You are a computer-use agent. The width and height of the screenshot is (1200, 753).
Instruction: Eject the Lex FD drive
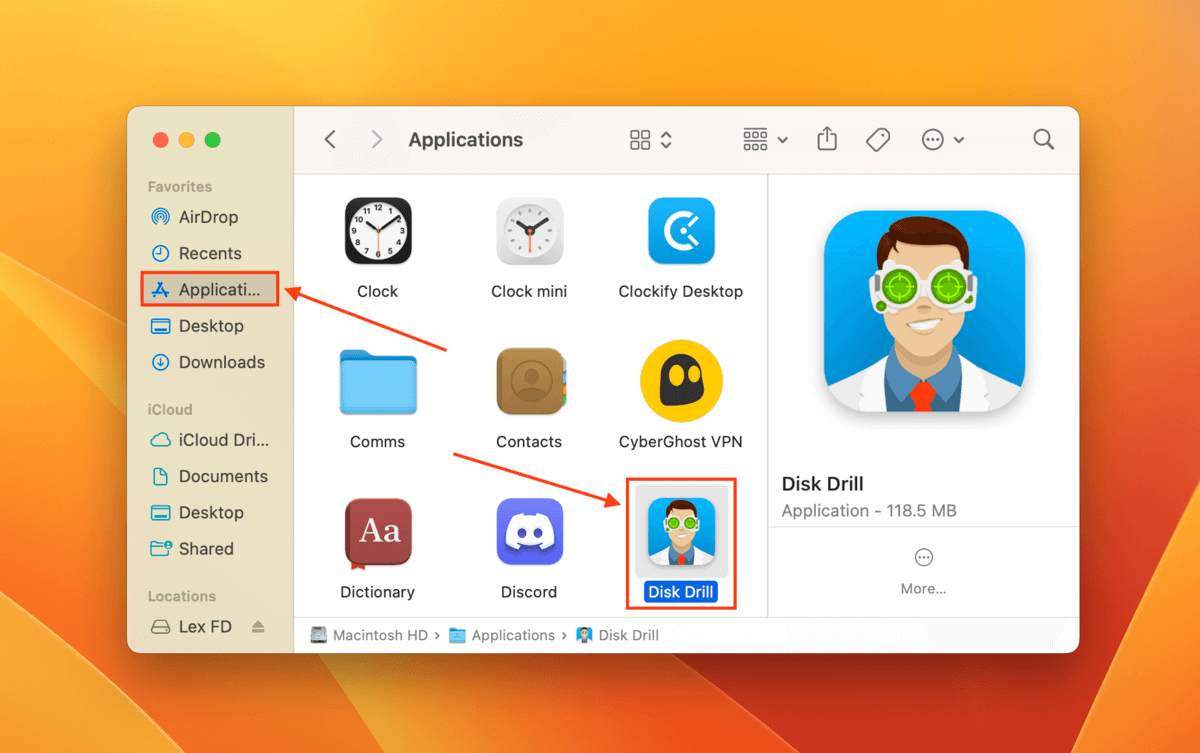tap(258, 627)
